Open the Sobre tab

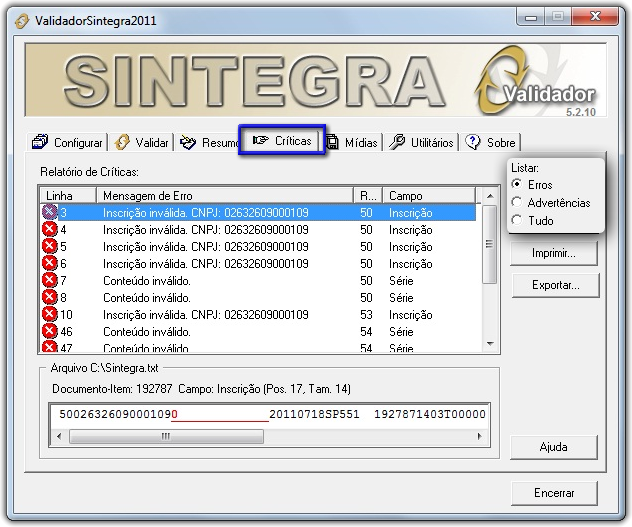point(491,142)
